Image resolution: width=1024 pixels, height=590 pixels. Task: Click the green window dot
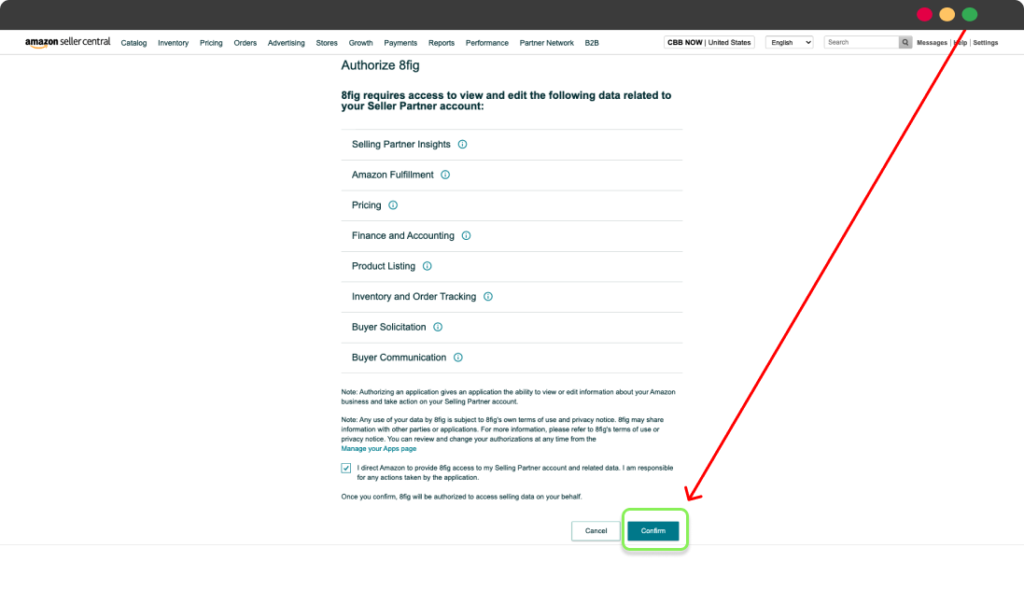click(970, 14)
